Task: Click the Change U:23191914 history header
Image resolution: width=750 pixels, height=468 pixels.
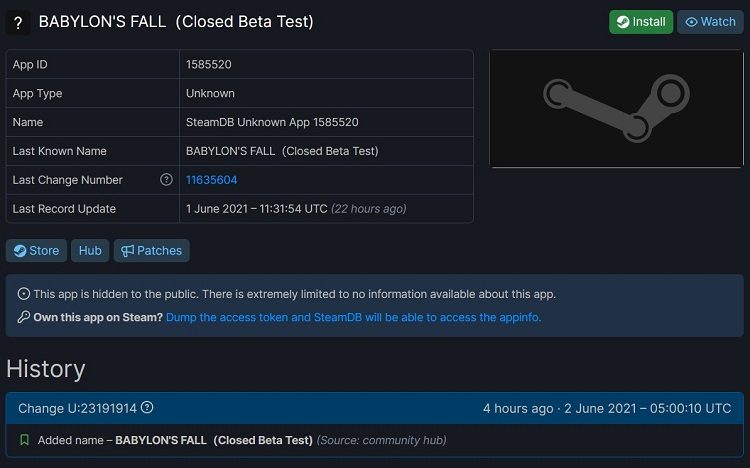Action: [76, 408]
